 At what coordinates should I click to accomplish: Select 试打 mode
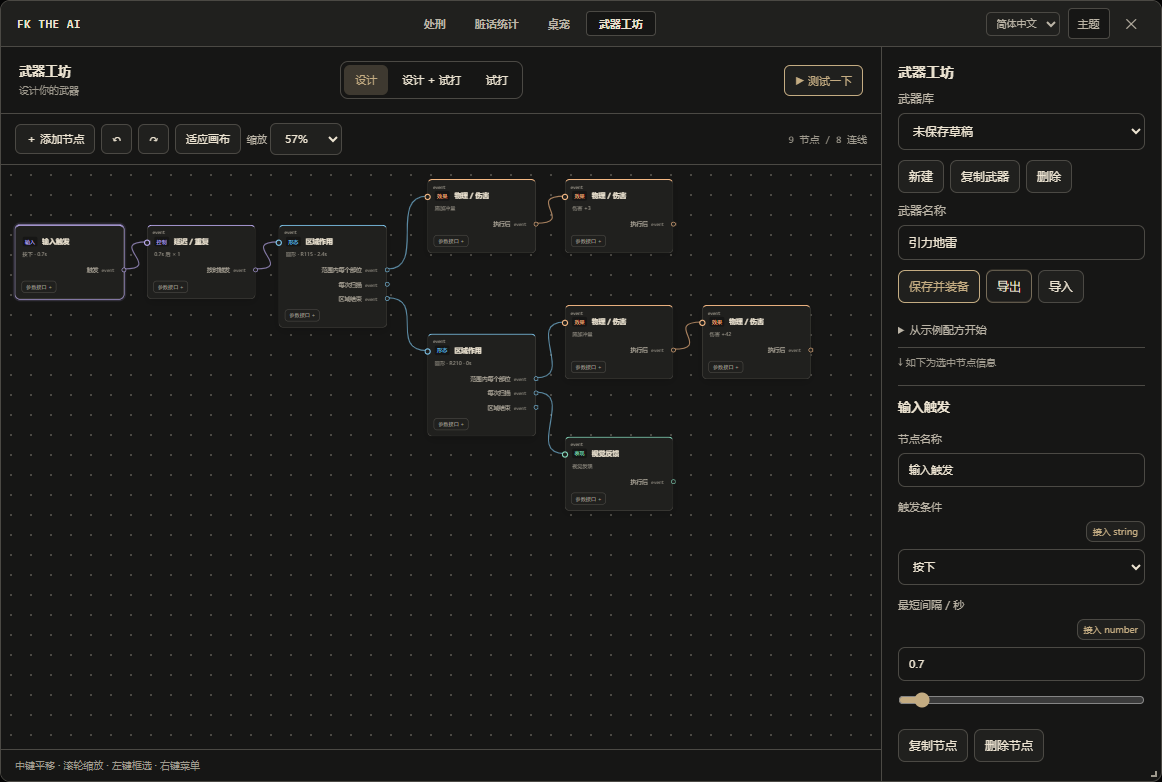click(x=497, y=80)
